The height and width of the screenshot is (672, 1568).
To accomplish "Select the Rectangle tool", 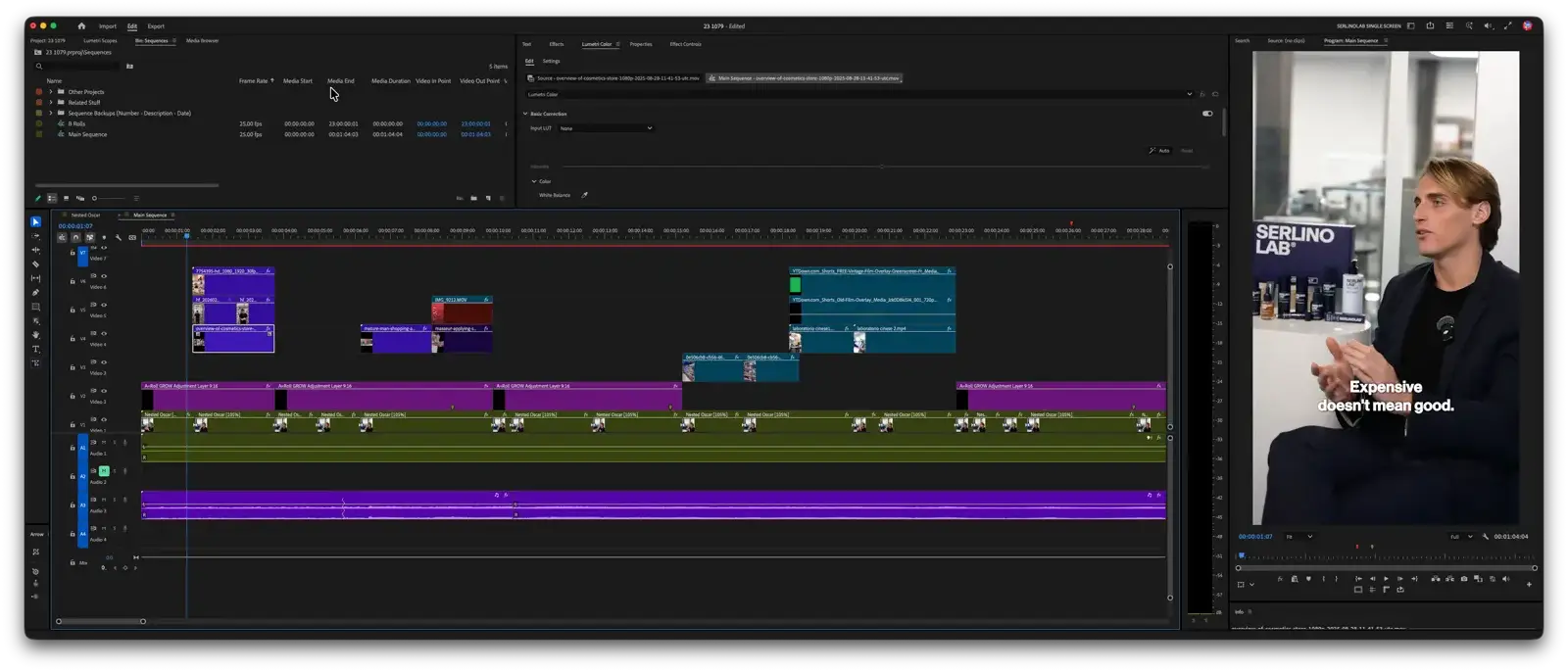I will point(35,307).
